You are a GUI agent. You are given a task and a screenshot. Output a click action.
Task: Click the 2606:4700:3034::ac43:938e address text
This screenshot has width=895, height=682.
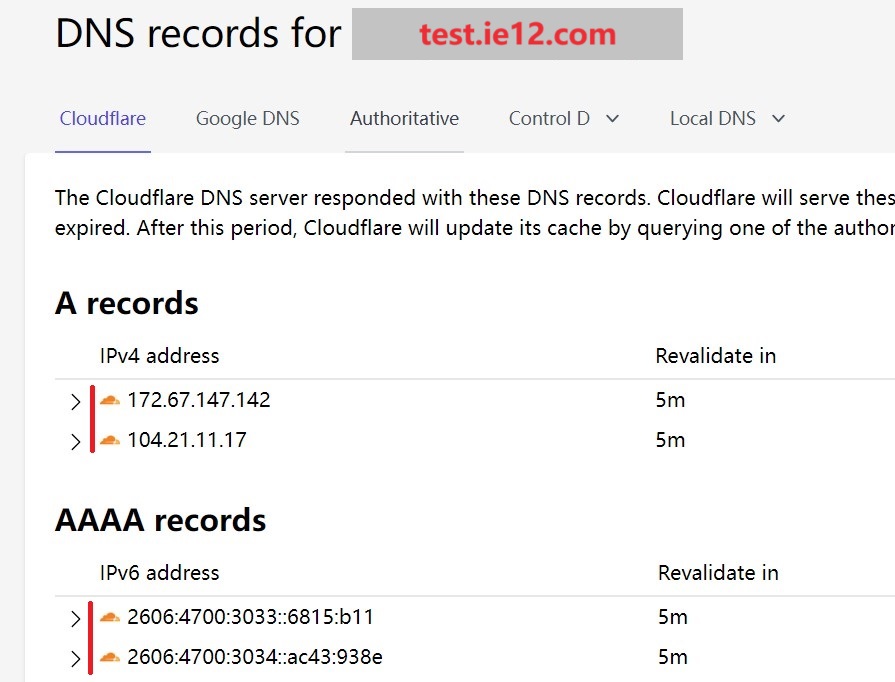pos(255,657)
